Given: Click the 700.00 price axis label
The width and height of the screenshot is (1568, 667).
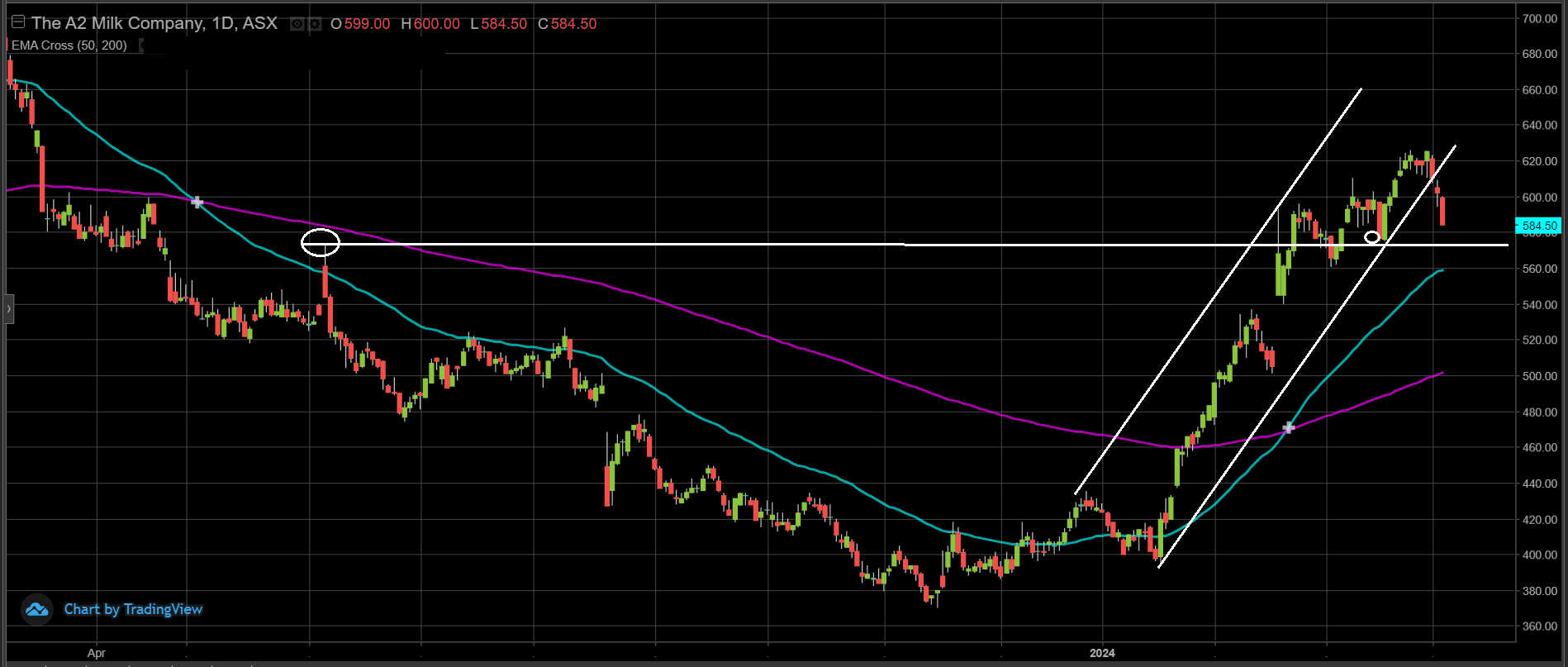Looking at the screenshot, I should (x=1540, y=18).
